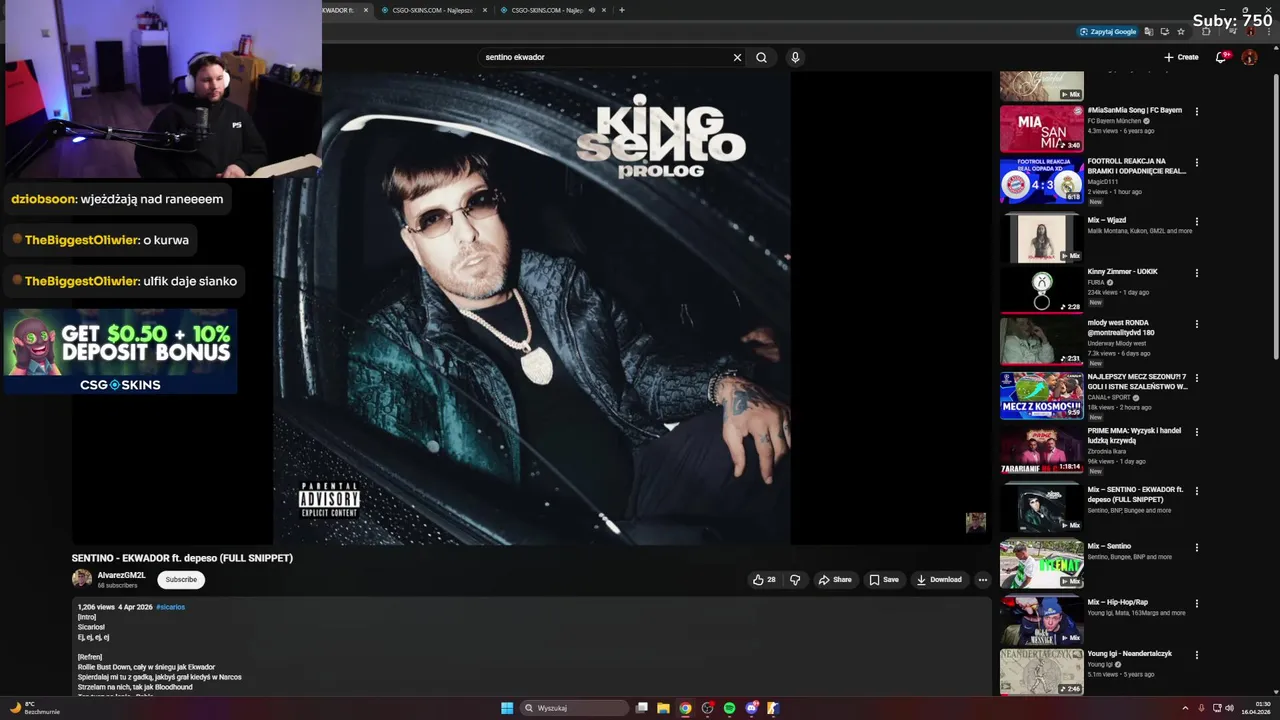Open options for Young Igi - Neandertalczyk
Image resolution: width=1280 pixels, height=720 pixels.
click(1196, 655)
